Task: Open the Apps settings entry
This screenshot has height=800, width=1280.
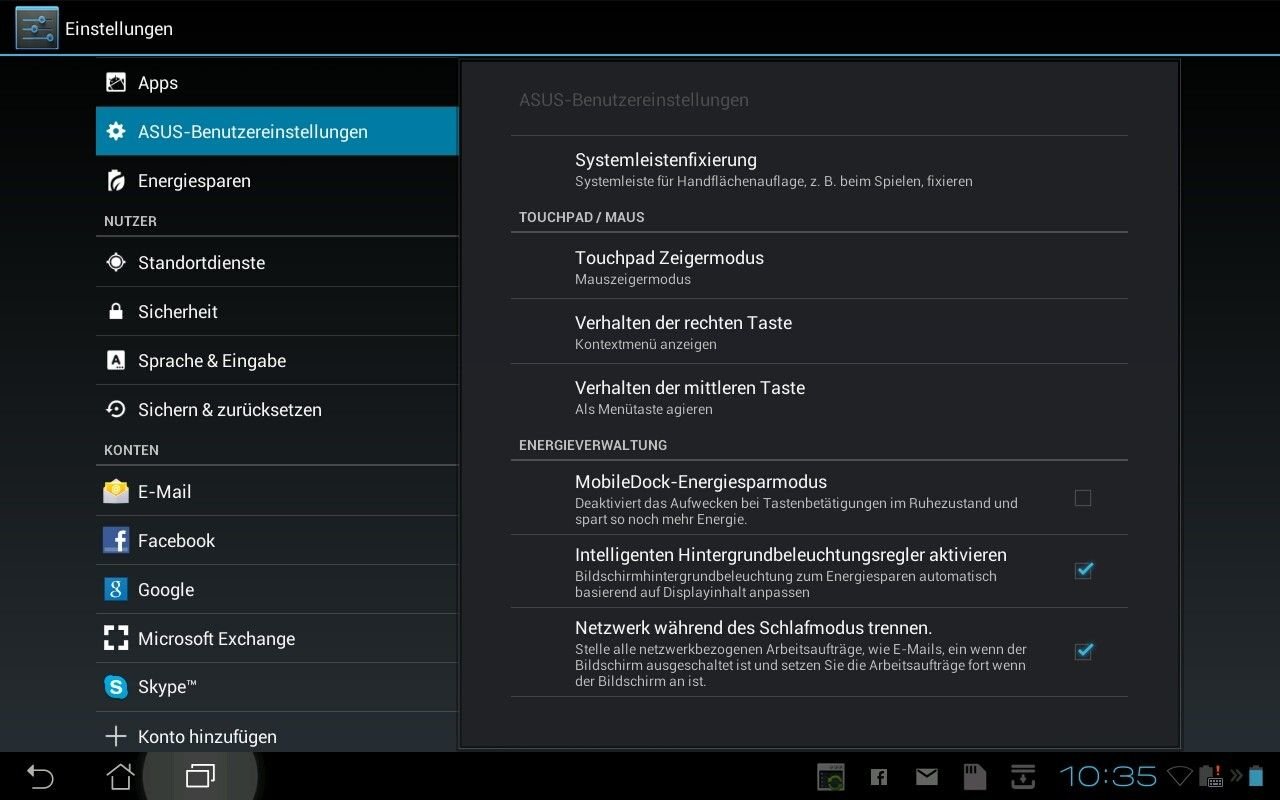Action: point(277,83)
